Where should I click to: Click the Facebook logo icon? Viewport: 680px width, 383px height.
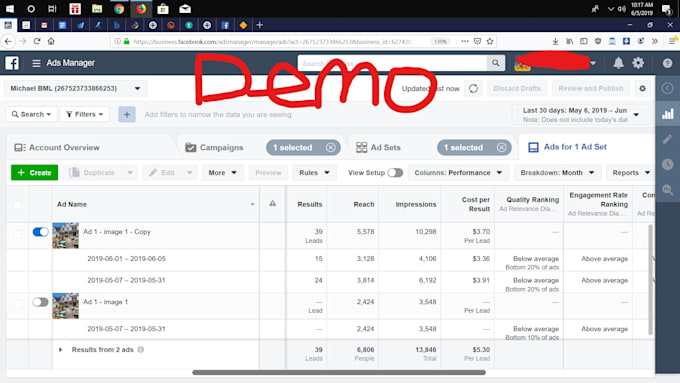(x=12, y=63)
